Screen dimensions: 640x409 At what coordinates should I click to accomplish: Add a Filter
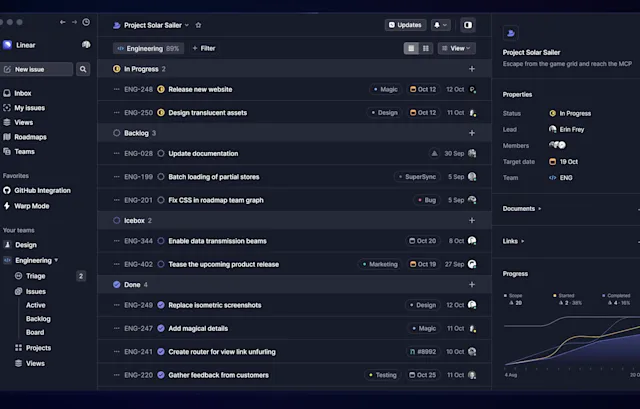click(204, 48)
